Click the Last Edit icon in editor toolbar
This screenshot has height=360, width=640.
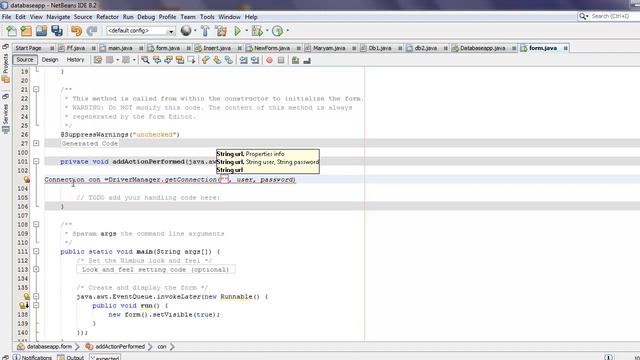98,60
